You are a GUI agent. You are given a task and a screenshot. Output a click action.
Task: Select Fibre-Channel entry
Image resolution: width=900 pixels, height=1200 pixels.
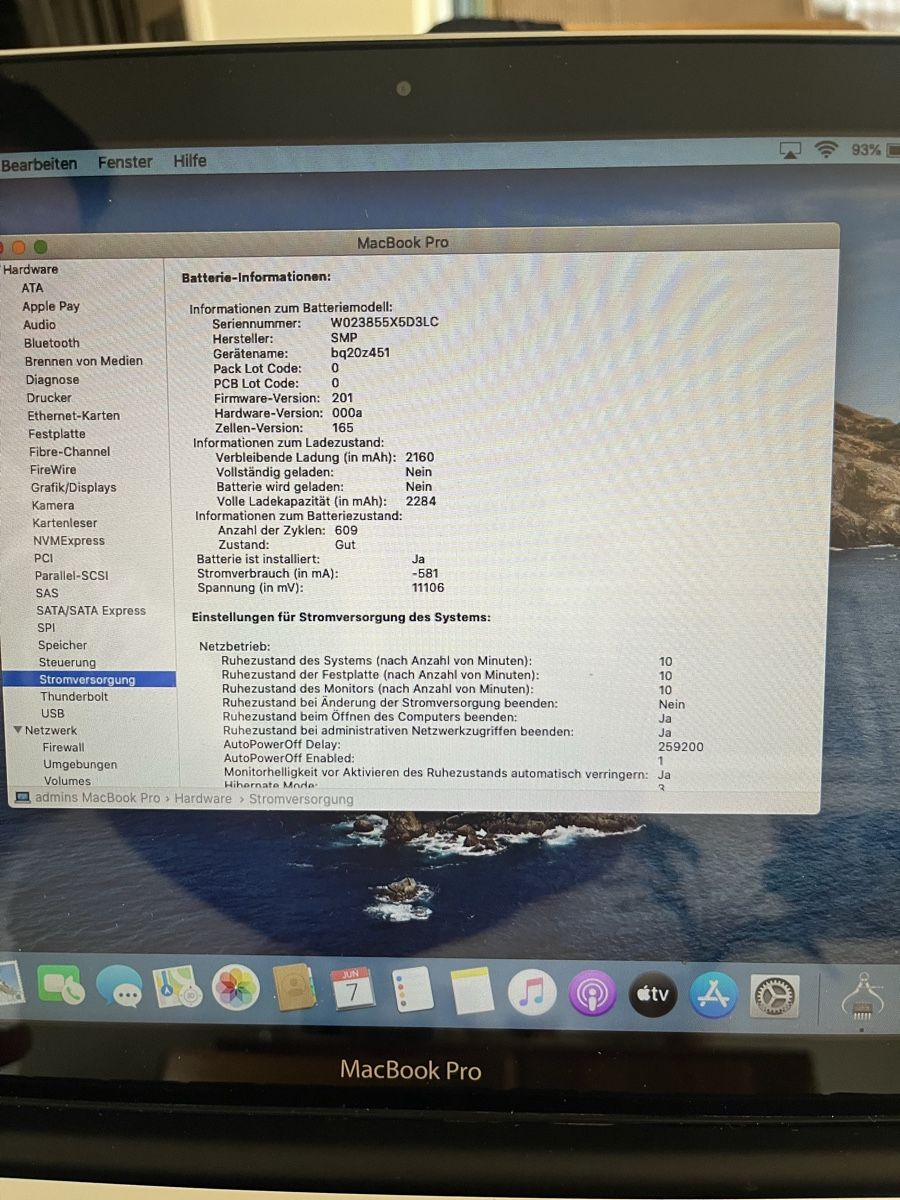pyautogui.click(x=70, y=452)
